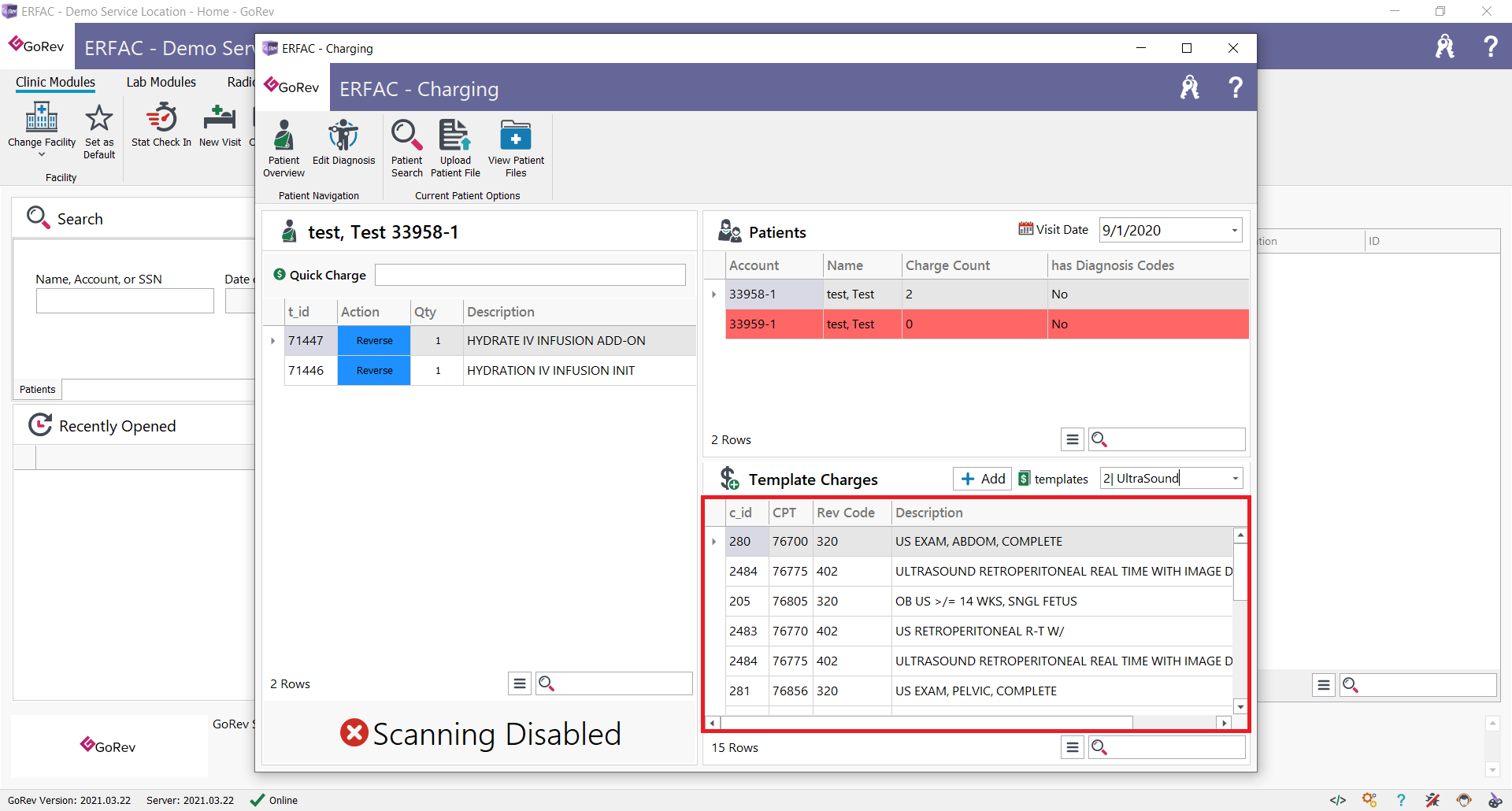Reverse charge 71447 HYDRATE IV INFUSION ADD-ON
This screenshot has height=811, width=1512.
[x=374, y=341]
